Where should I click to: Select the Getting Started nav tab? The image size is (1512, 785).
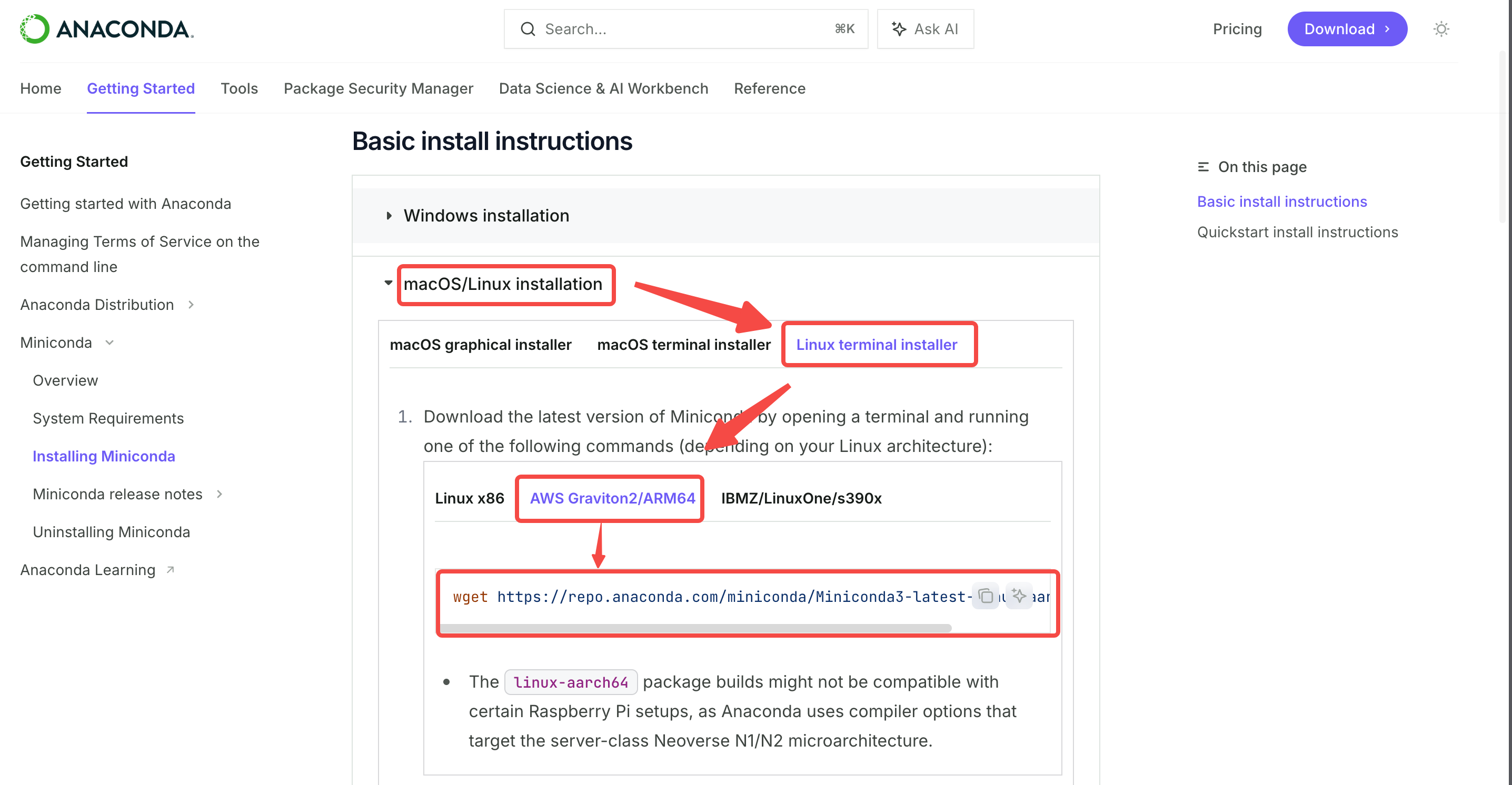point(141,88)
